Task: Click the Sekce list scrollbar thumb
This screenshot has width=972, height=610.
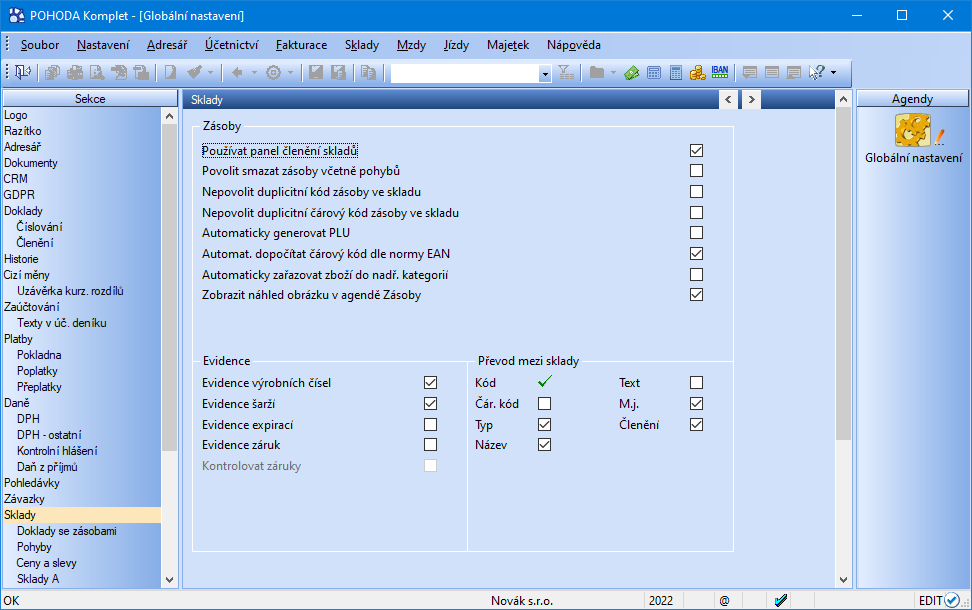Action: (169, 288)
